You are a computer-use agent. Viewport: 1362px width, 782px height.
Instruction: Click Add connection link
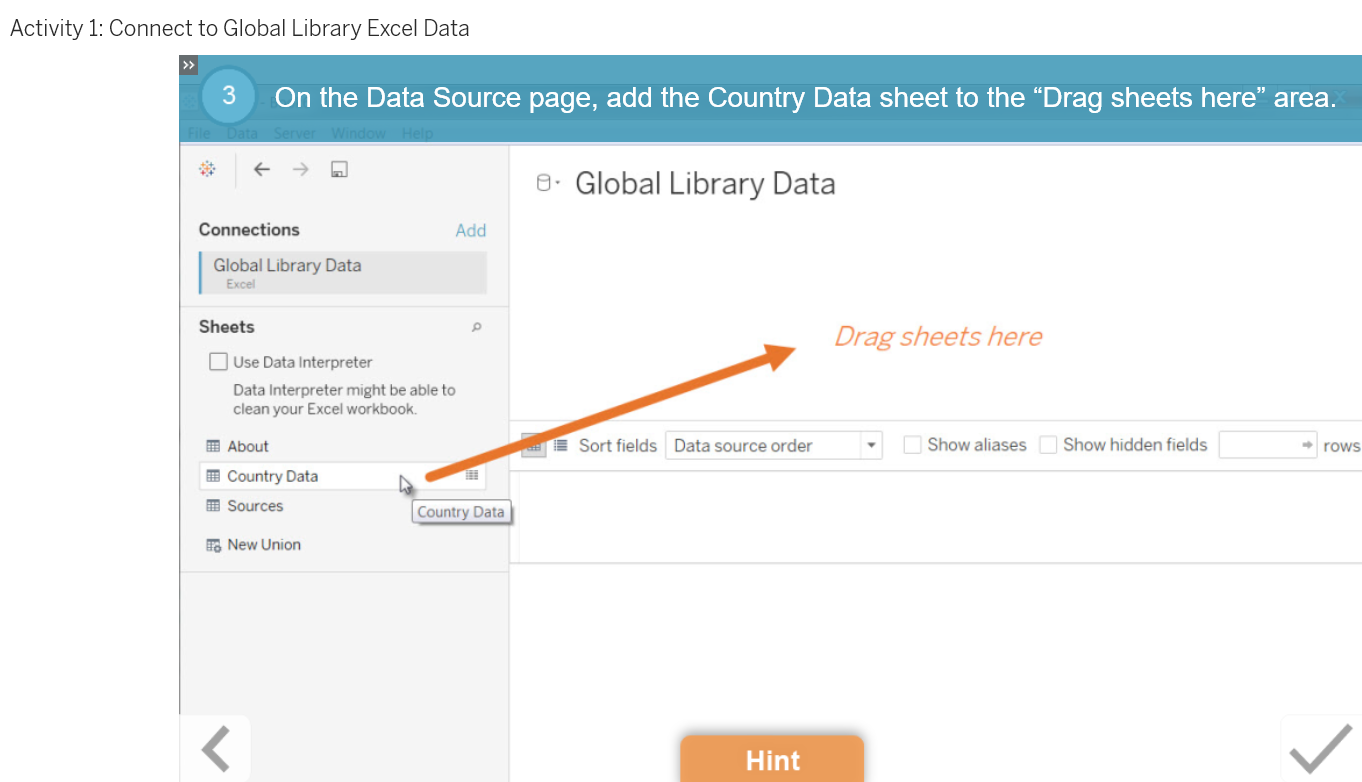coord(471,230)
